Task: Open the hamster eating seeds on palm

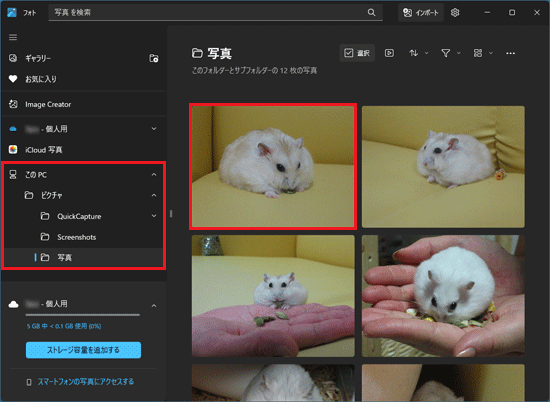Action: click(x=273, y=296)
